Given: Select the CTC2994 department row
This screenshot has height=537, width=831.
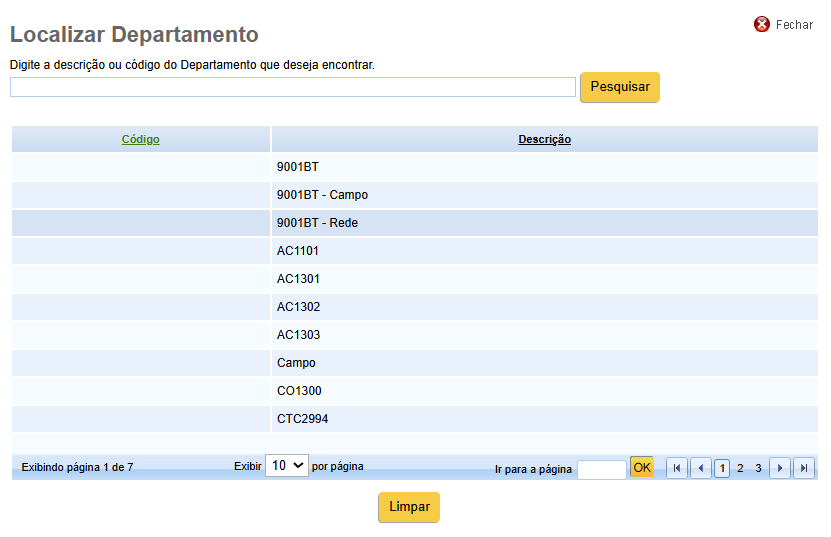Looking at the screenshot, I should coord(414,419).
